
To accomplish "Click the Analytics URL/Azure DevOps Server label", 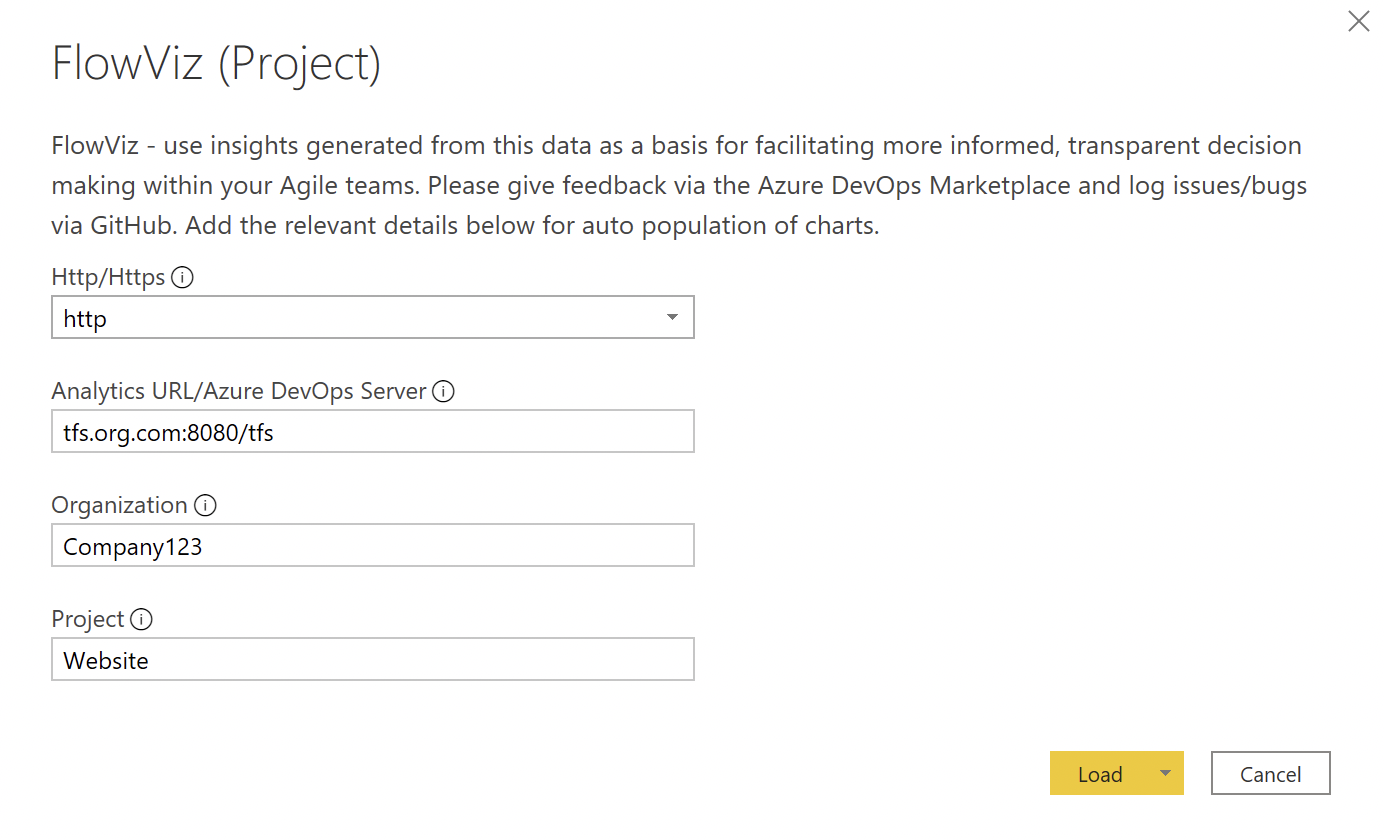I will pos(240,392).
